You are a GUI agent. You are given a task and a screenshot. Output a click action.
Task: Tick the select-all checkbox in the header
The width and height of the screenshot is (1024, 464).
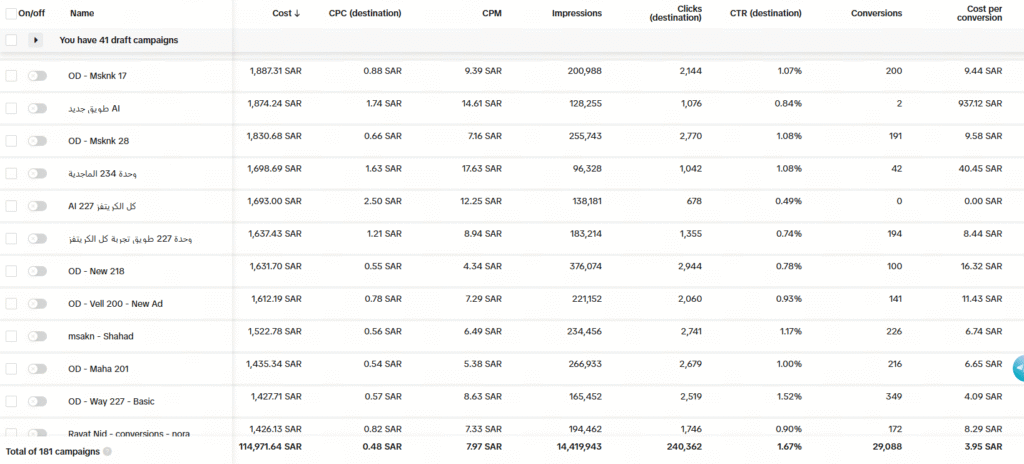tap(11, 14)
